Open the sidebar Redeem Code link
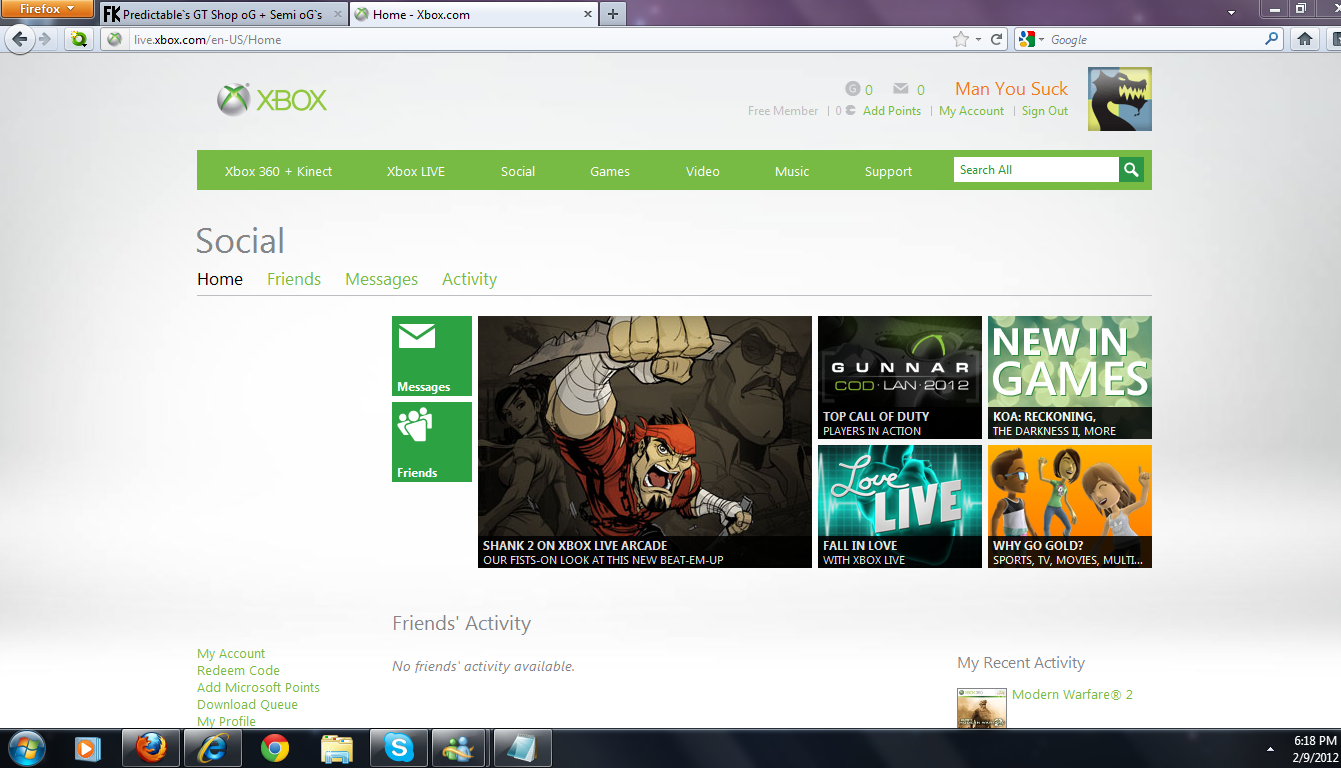 tap(238, 670)
